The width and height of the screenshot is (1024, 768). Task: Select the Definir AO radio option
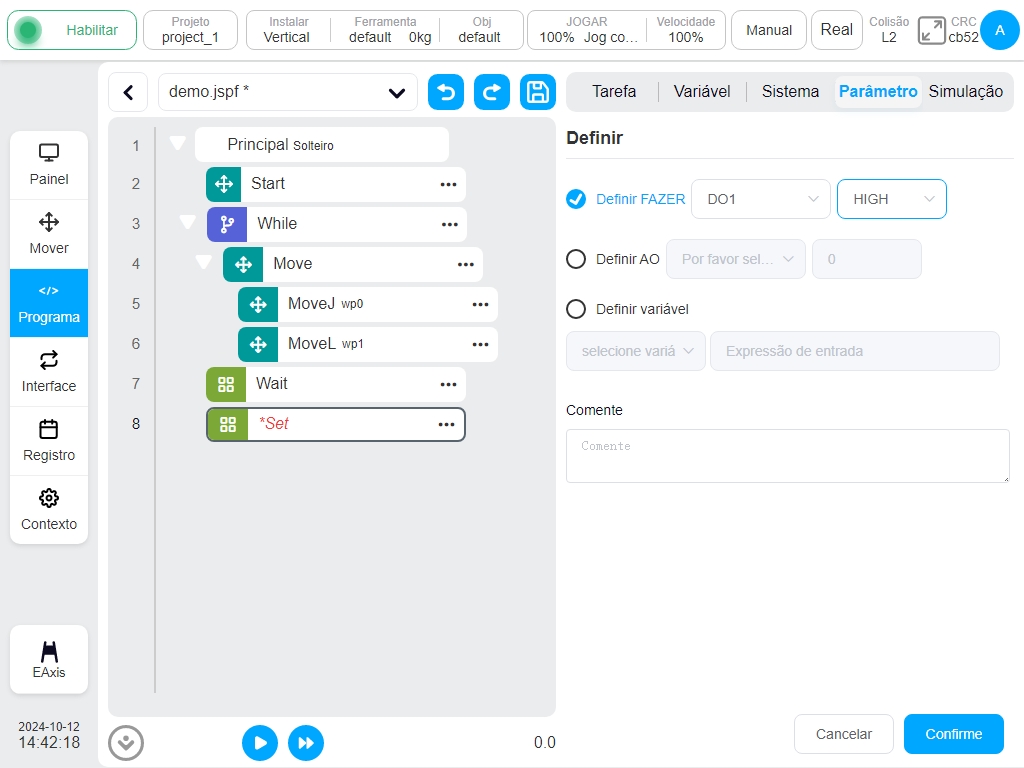(576, 259)
